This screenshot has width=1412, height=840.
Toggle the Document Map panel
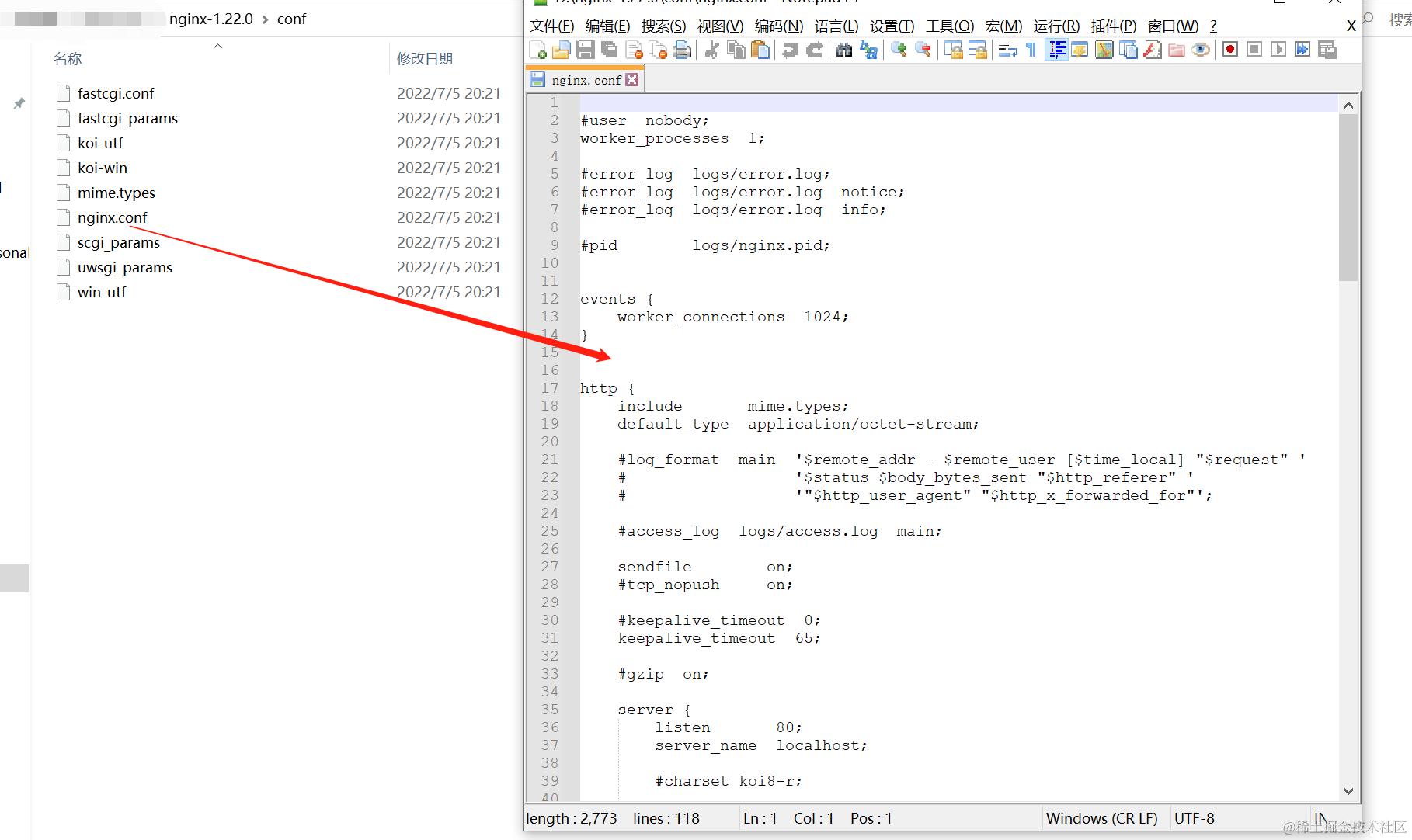[1104, 50]
